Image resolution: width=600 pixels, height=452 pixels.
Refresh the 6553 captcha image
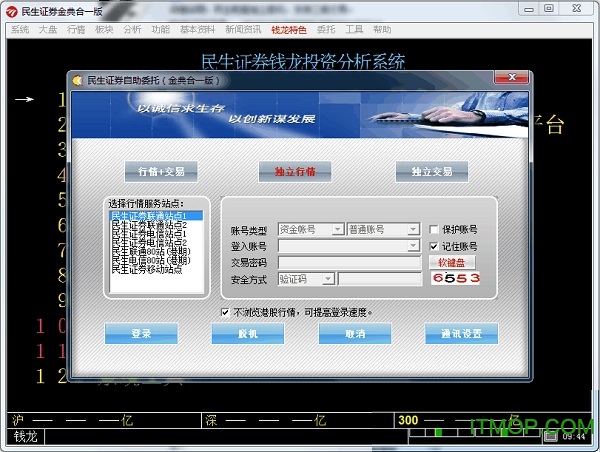pos(455,278)
